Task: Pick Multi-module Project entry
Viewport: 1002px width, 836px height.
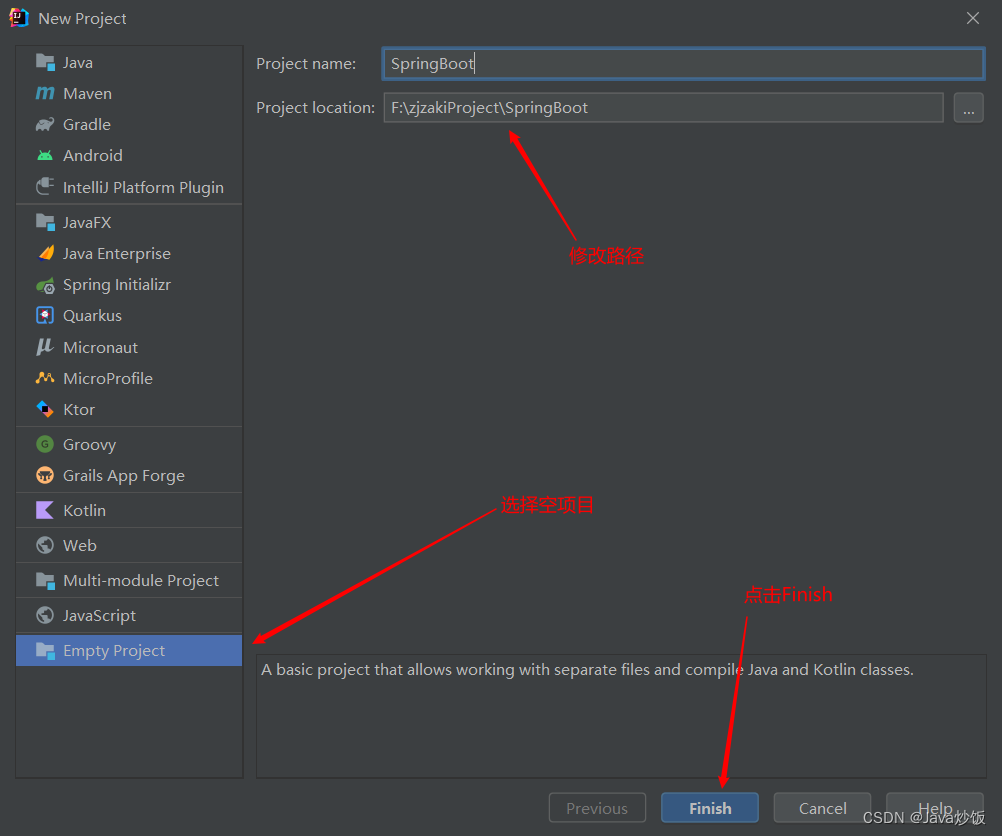Action: tap(129, 580)
